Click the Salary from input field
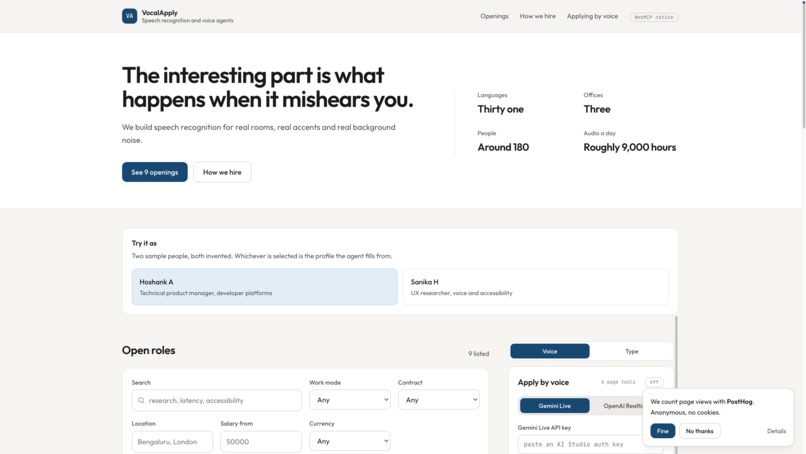The image size is (806, 454). pyautogui.click(x=261, y=442)
